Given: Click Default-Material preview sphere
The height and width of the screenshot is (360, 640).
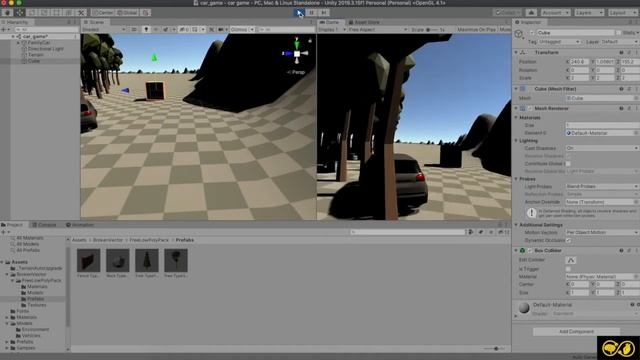Looking at the screenshot, I should click(x=524, y=307).
